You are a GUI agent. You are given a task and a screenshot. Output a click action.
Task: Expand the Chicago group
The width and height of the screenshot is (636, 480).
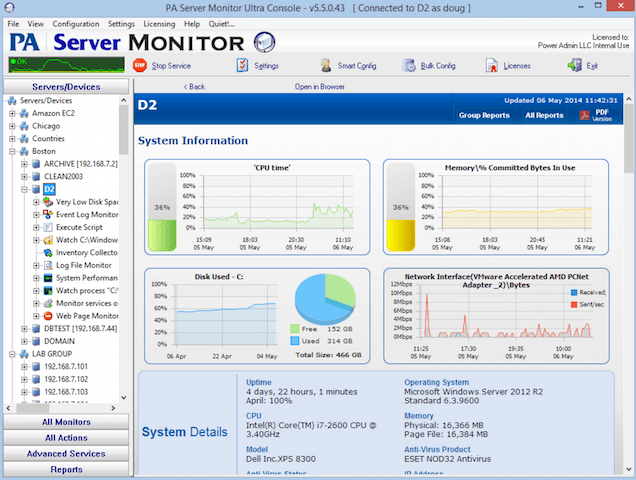point(12,126)
